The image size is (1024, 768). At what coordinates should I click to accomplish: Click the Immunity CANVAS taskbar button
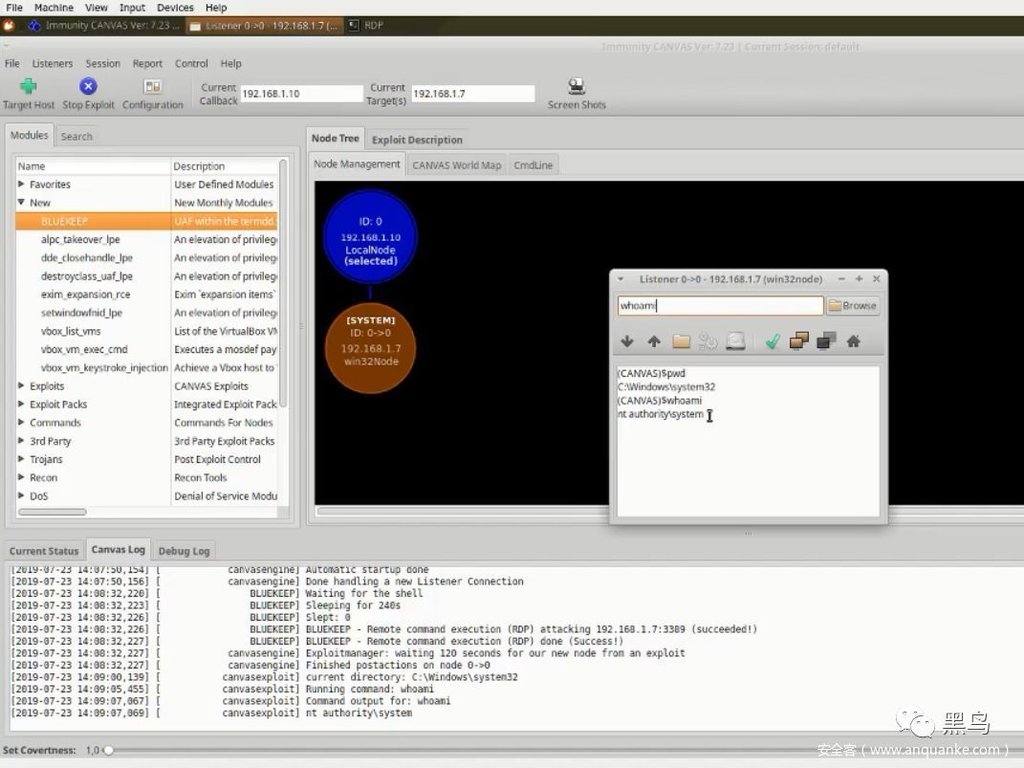tap(104, 25)
